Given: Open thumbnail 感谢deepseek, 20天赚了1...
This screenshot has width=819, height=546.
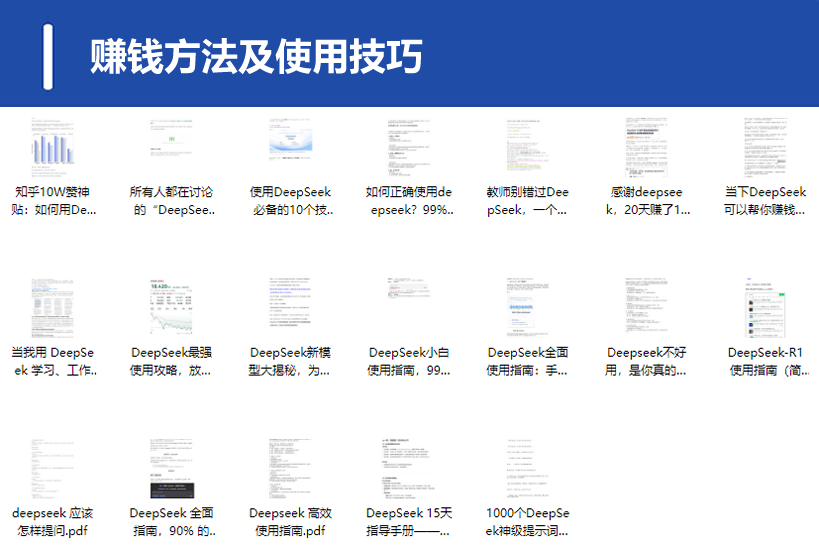Looking at the screenshot, I should (x=647, y=147).
